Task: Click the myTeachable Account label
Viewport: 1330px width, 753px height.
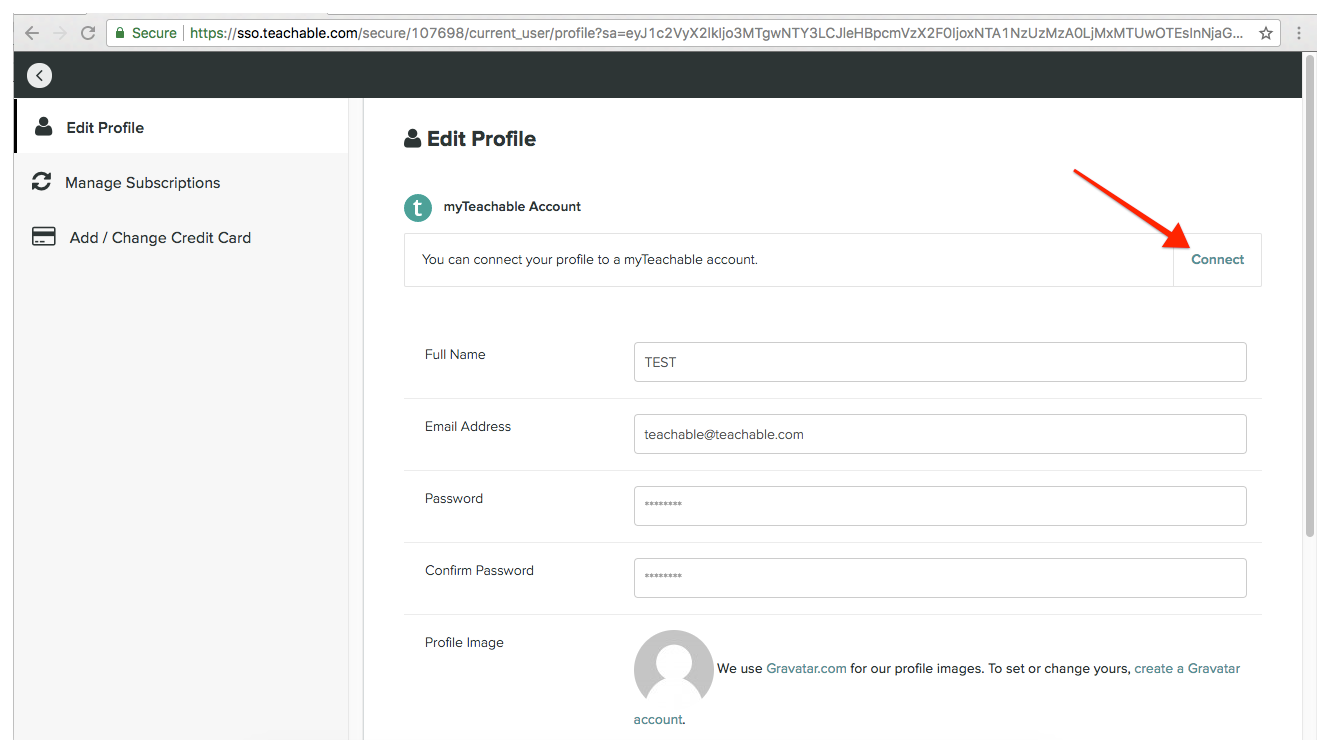Action: (x=512, y=206)
